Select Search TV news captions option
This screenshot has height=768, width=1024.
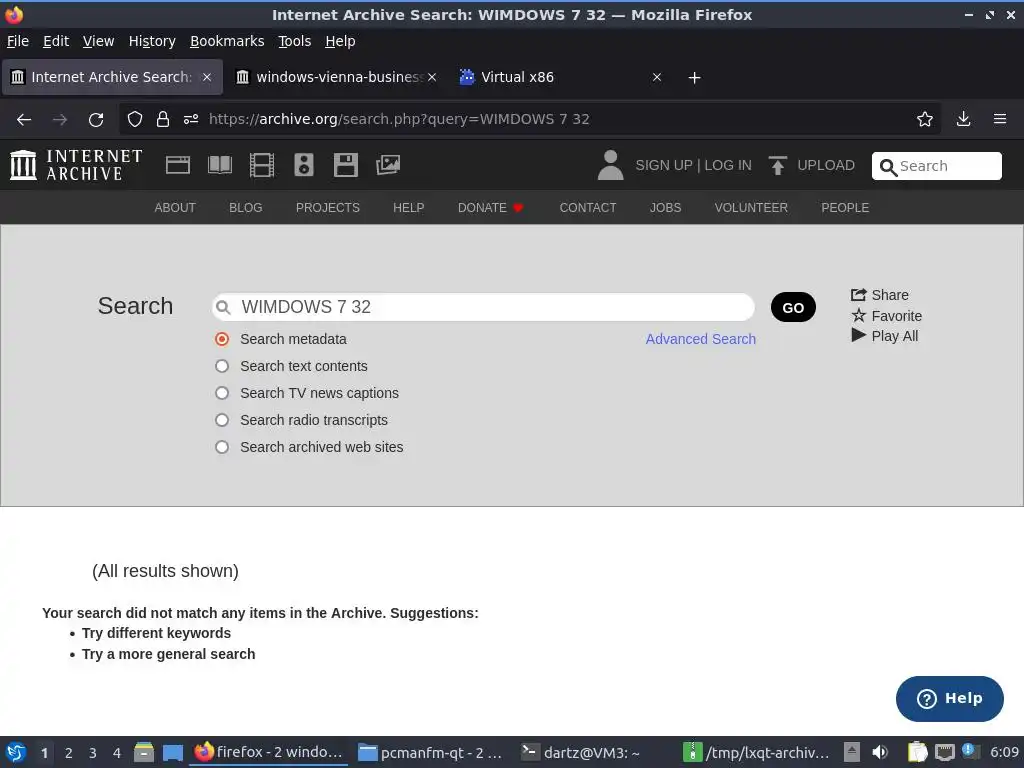(222, 393)
